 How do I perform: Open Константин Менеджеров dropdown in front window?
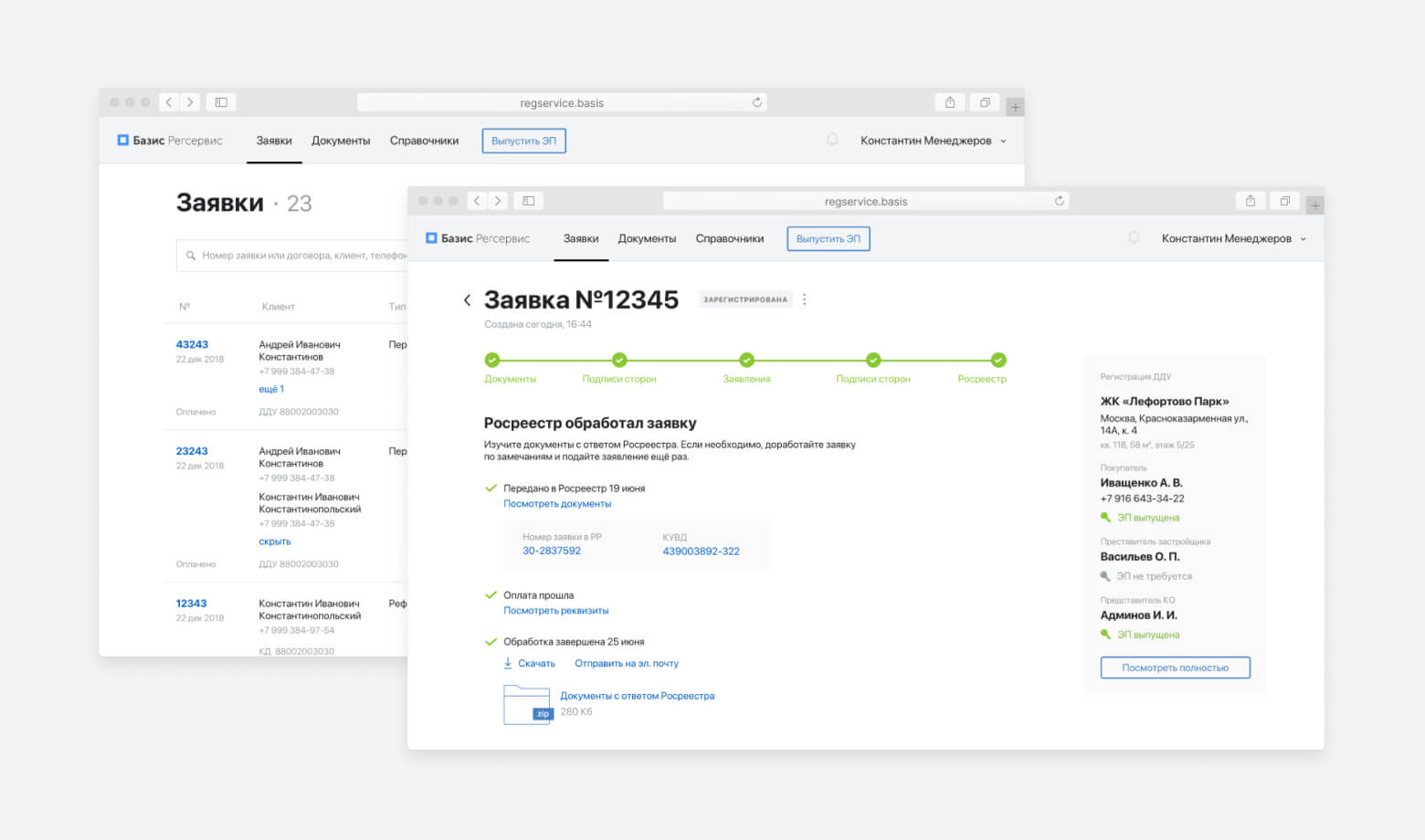(1234, 238)
